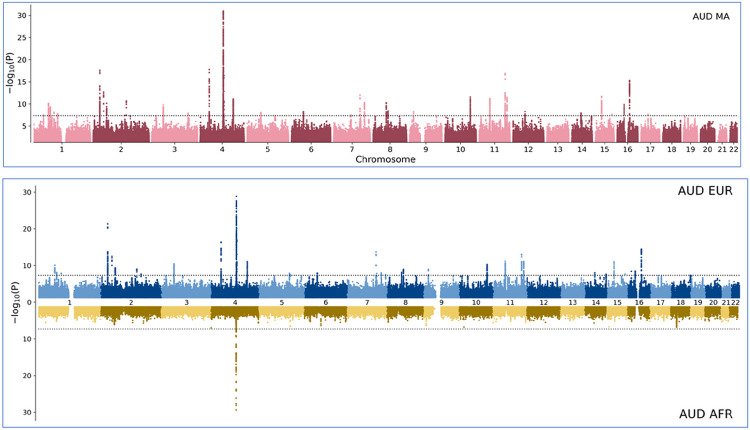Screen dimensions: 750x430
Task: Click chromosome label "16" in AUD MA plot
Action: [x=628, y=149]
